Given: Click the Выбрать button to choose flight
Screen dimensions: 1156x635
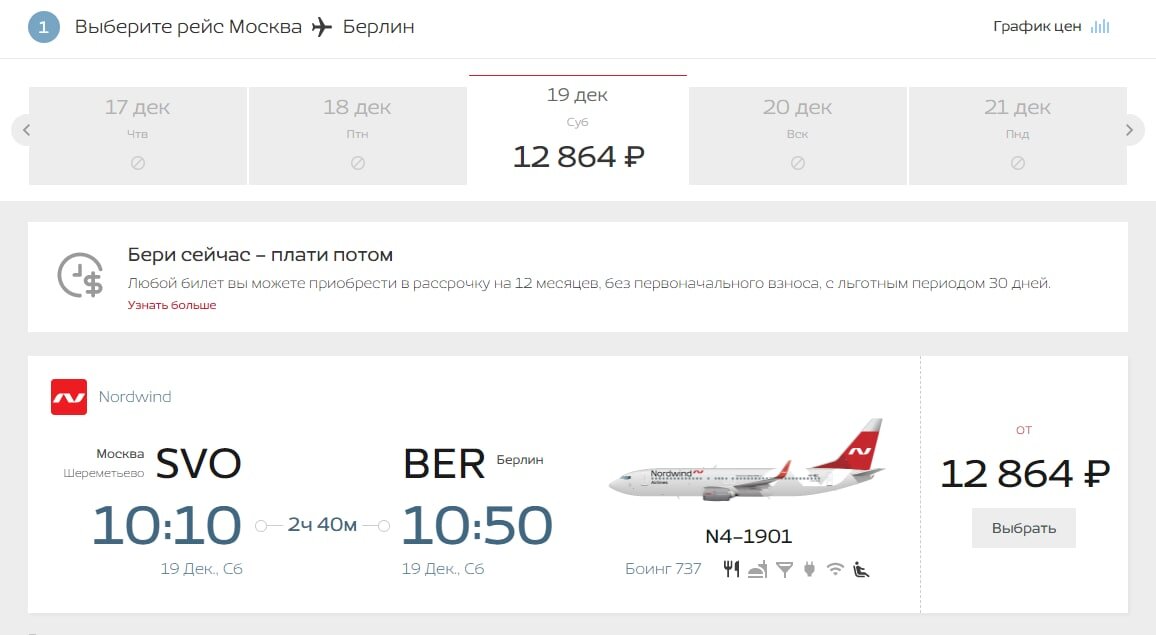Looking at the screenshot, I should pos(1023,528).
